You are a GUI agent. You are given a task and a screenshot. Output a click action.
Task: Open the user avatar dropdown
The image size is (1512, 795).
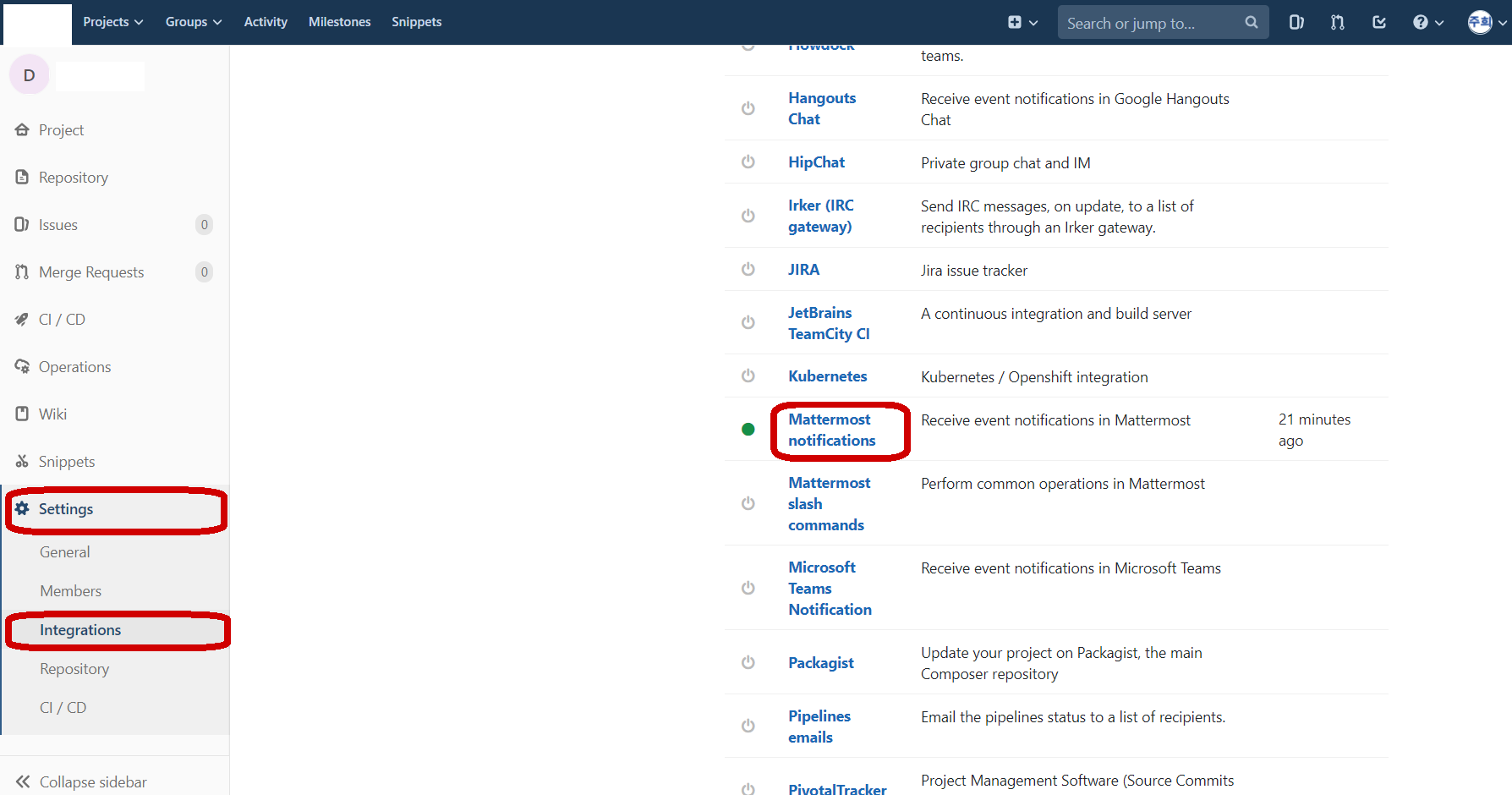(x=1487, y=22)
